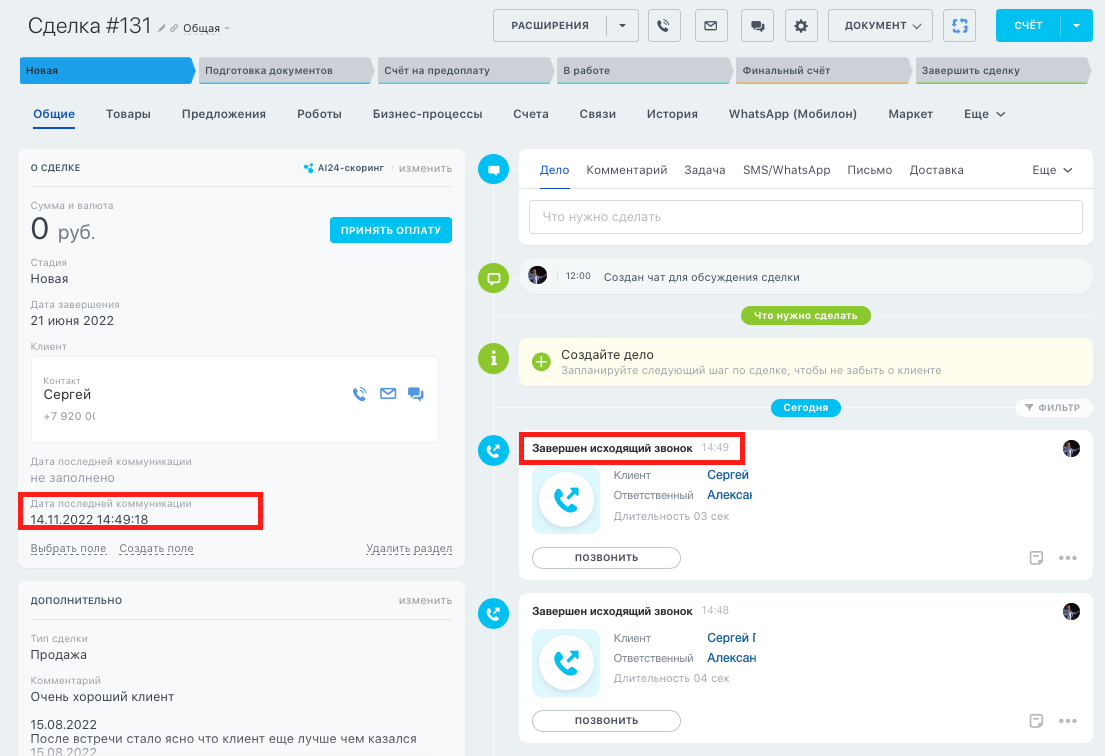The height and width of the screenshot is (756, 1105).
Task: Set stage to Подготовка документов
Action: coord(285,70)
